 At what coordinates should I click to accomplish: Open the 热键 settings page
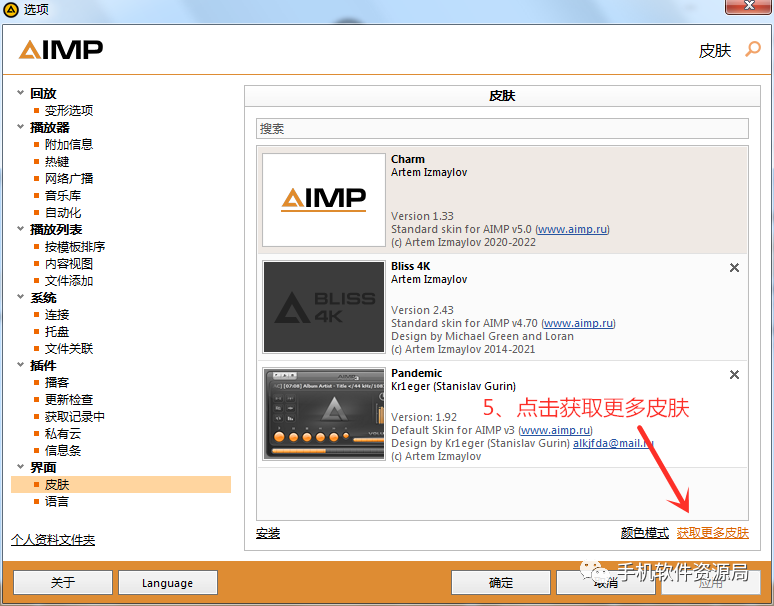click(x=57, y=161)
